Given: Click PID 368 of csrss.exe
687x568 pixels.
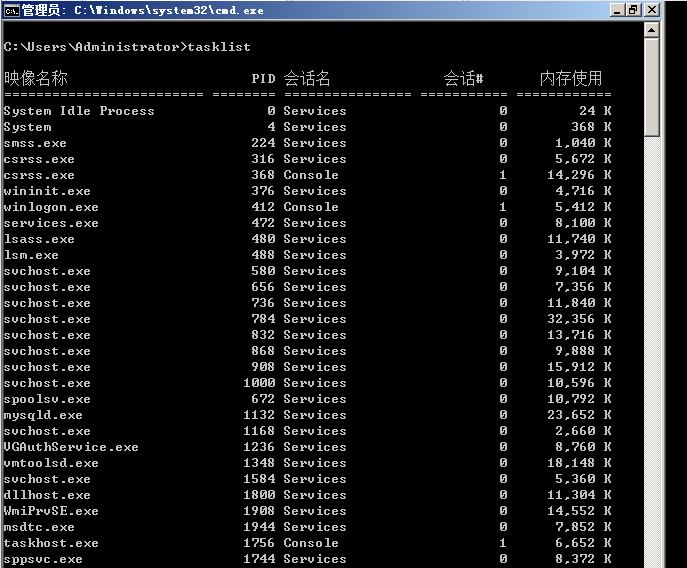Looking at the screenshot, I should (x=263, y=175).
